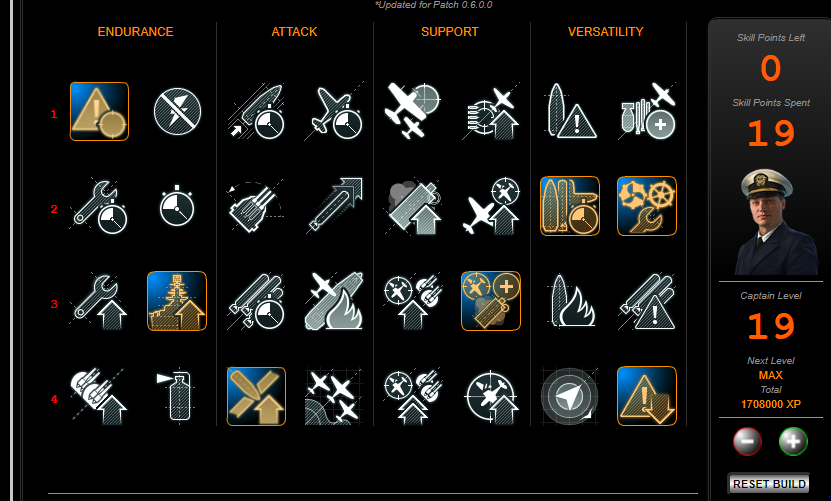
Task: Choose the Air Supremacy multiple planes skill
Action: (333, 396)
